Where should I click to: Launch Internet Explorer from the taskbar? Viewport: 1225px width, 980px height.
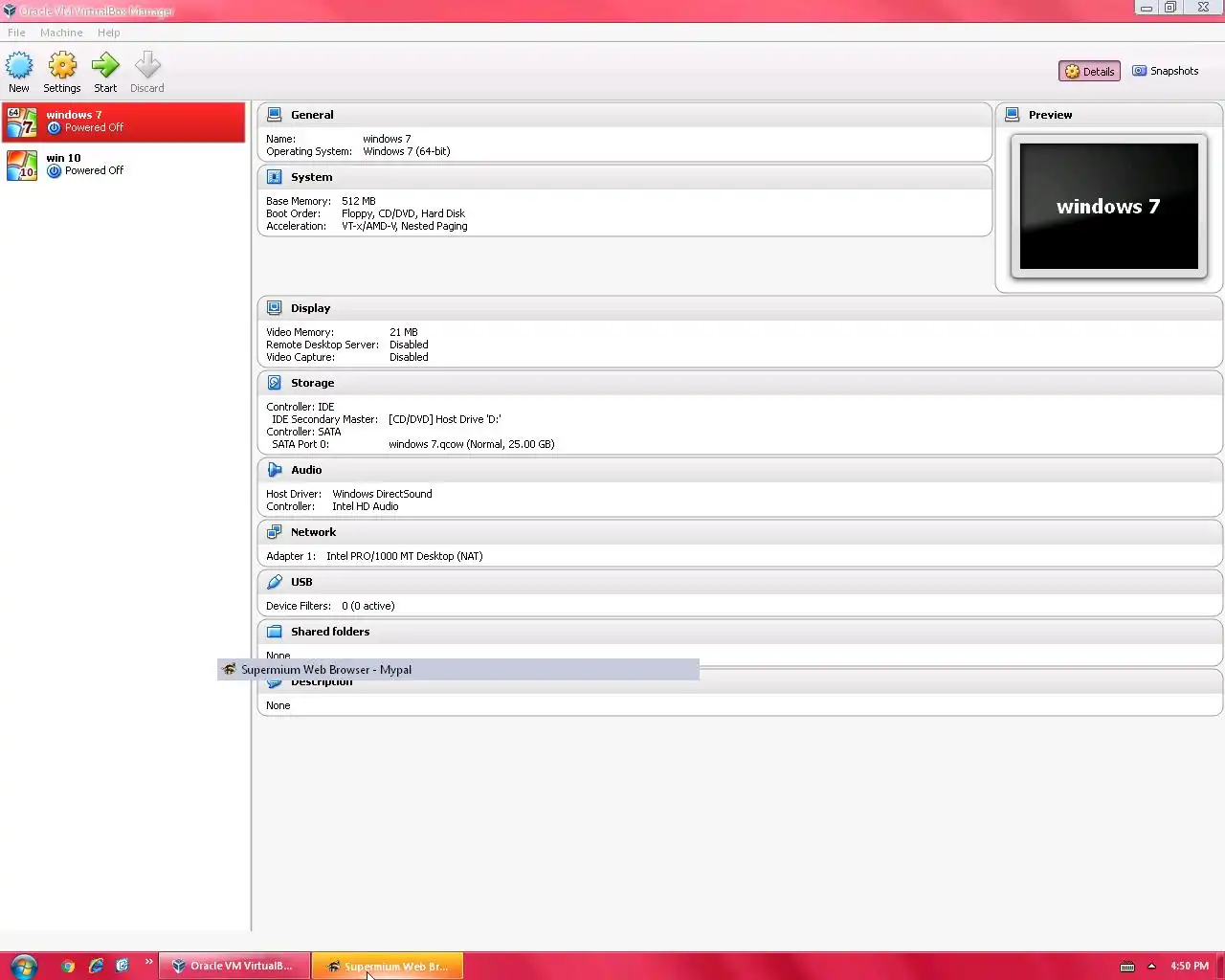96,966
